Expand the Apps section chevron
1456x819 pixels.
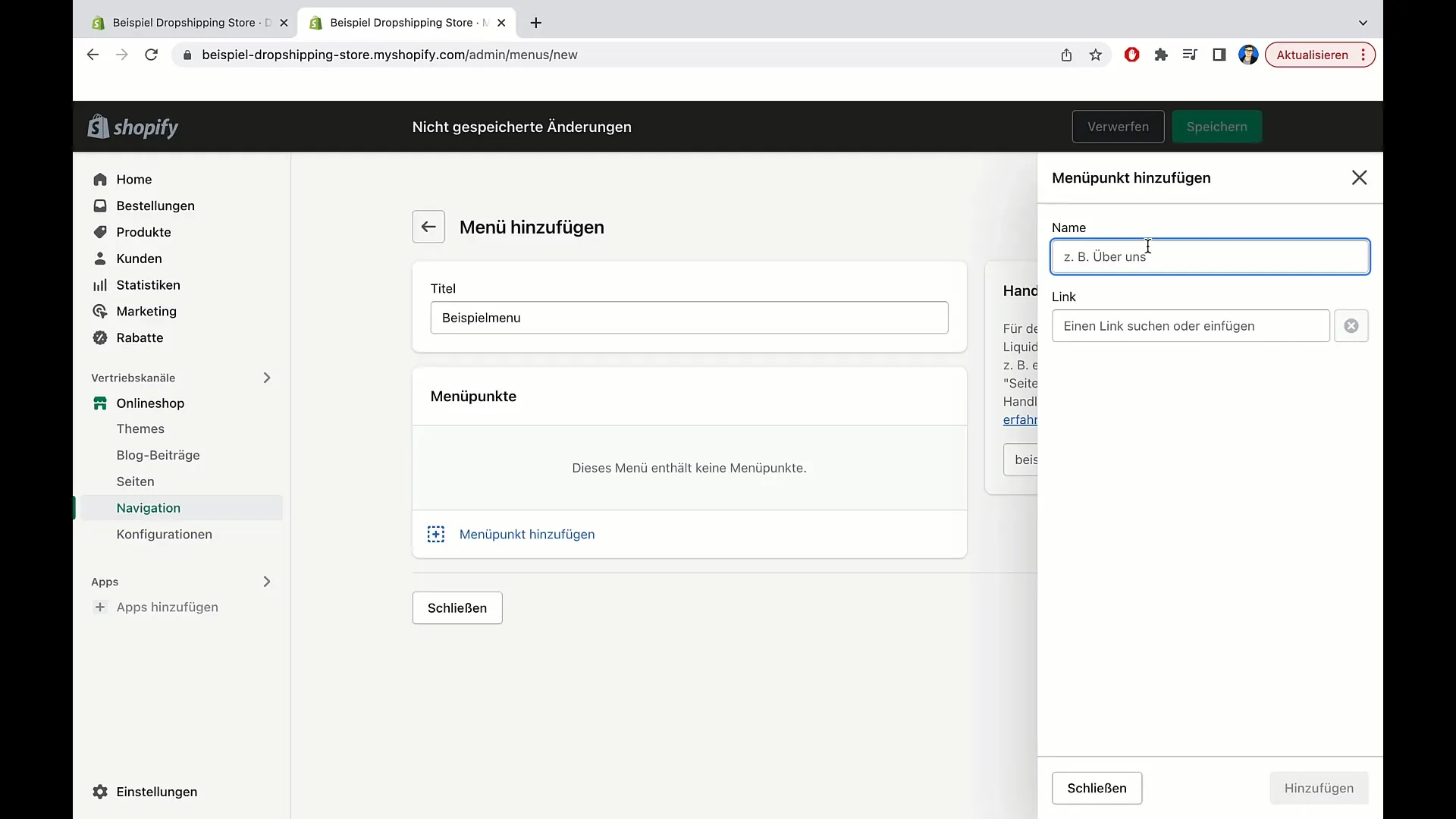[x=266, y=582]
